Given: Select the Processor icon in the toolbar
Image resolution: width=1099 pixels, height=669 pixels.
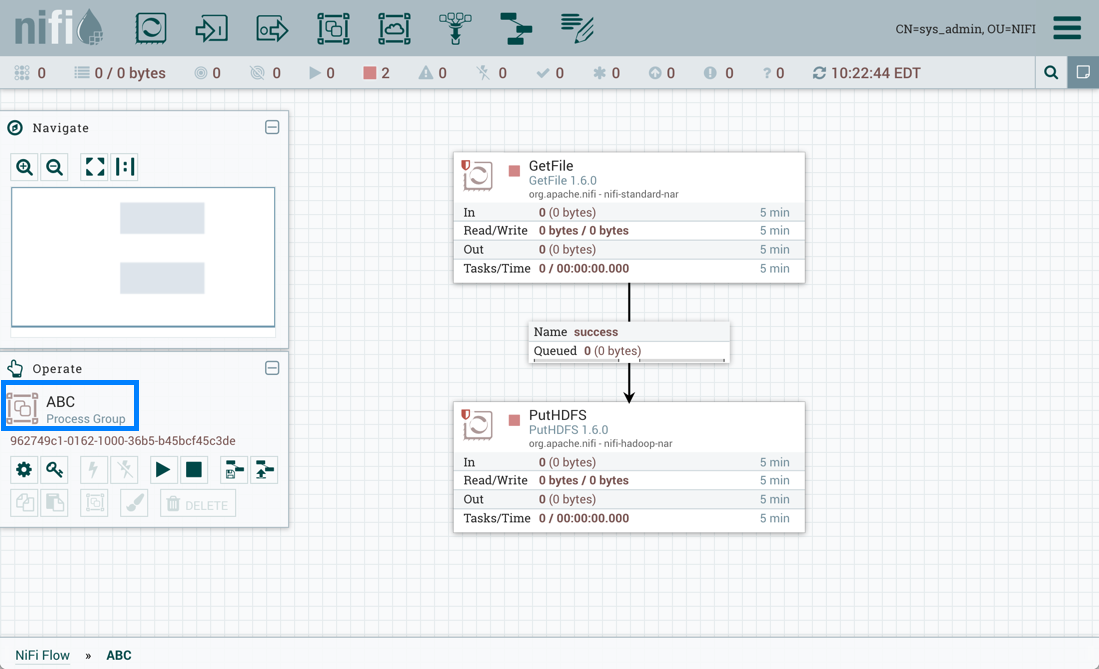Looking at the screenshot, I should point(151,28).
